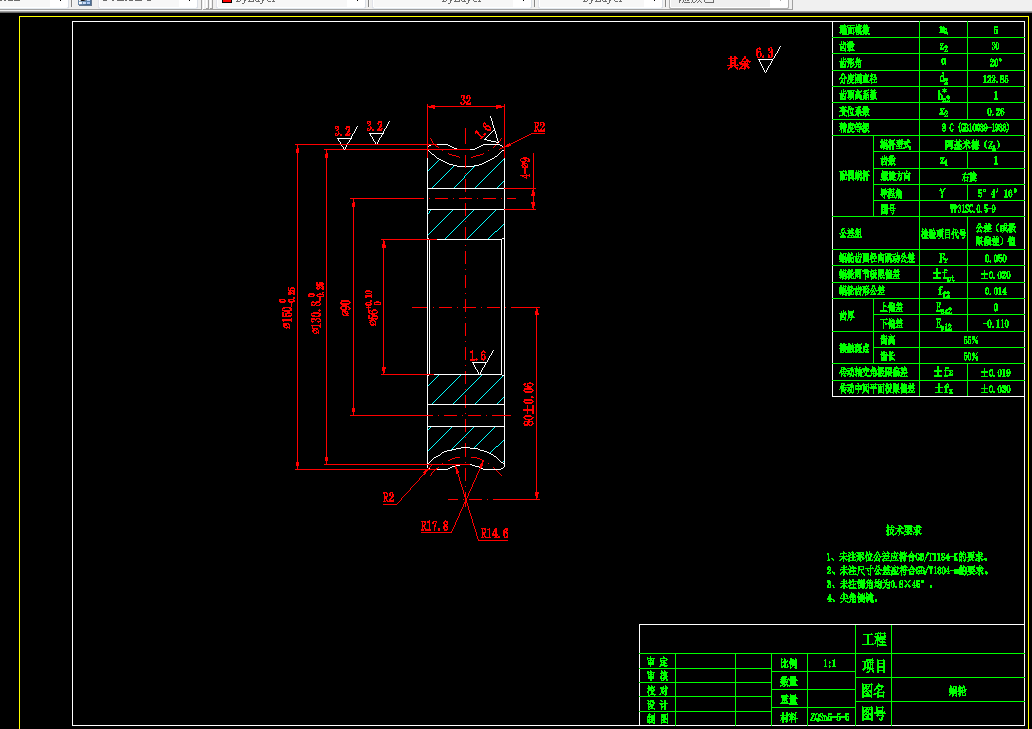Image resolution: width=1032 pixels, height=729 pixels.
Task: Open the ByLayer color dropdown with red swatch
Action: click(290, 2)
